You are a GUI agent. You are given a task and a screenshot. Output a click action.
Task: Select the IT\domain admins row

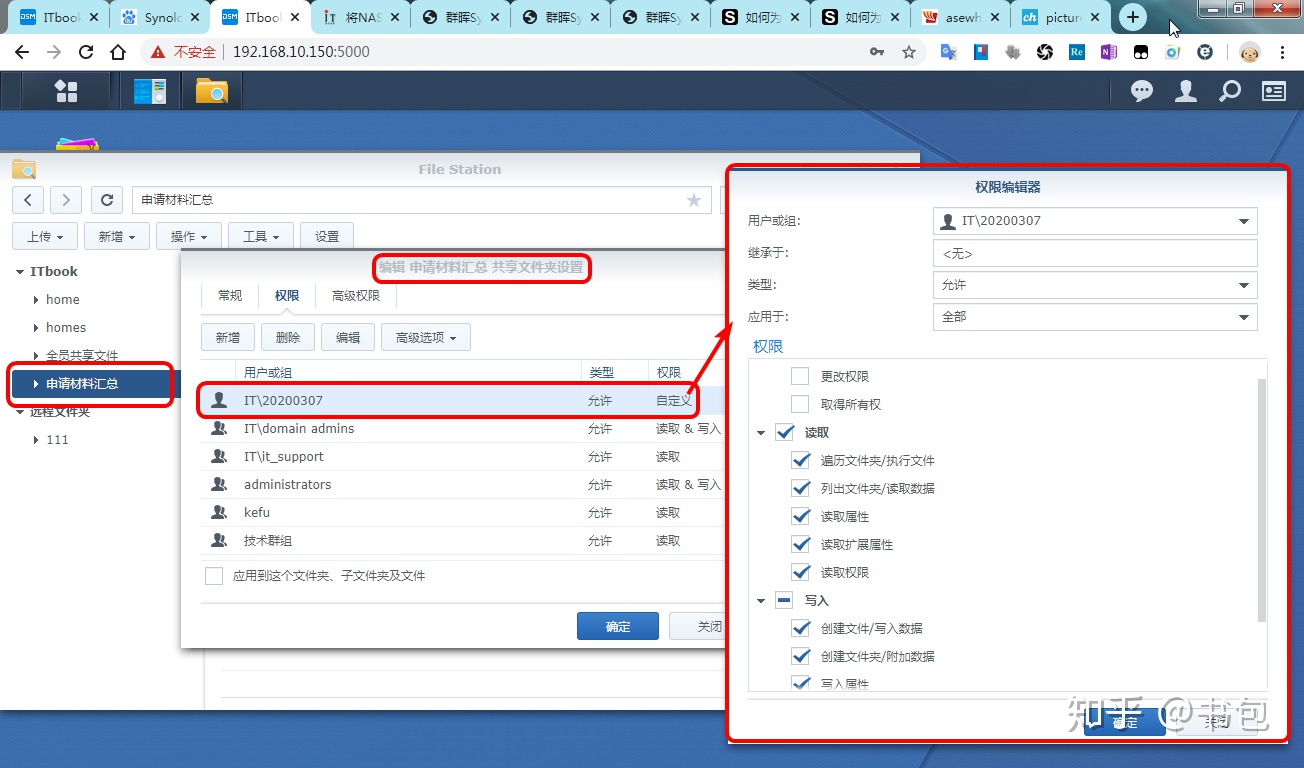(464, 428)
